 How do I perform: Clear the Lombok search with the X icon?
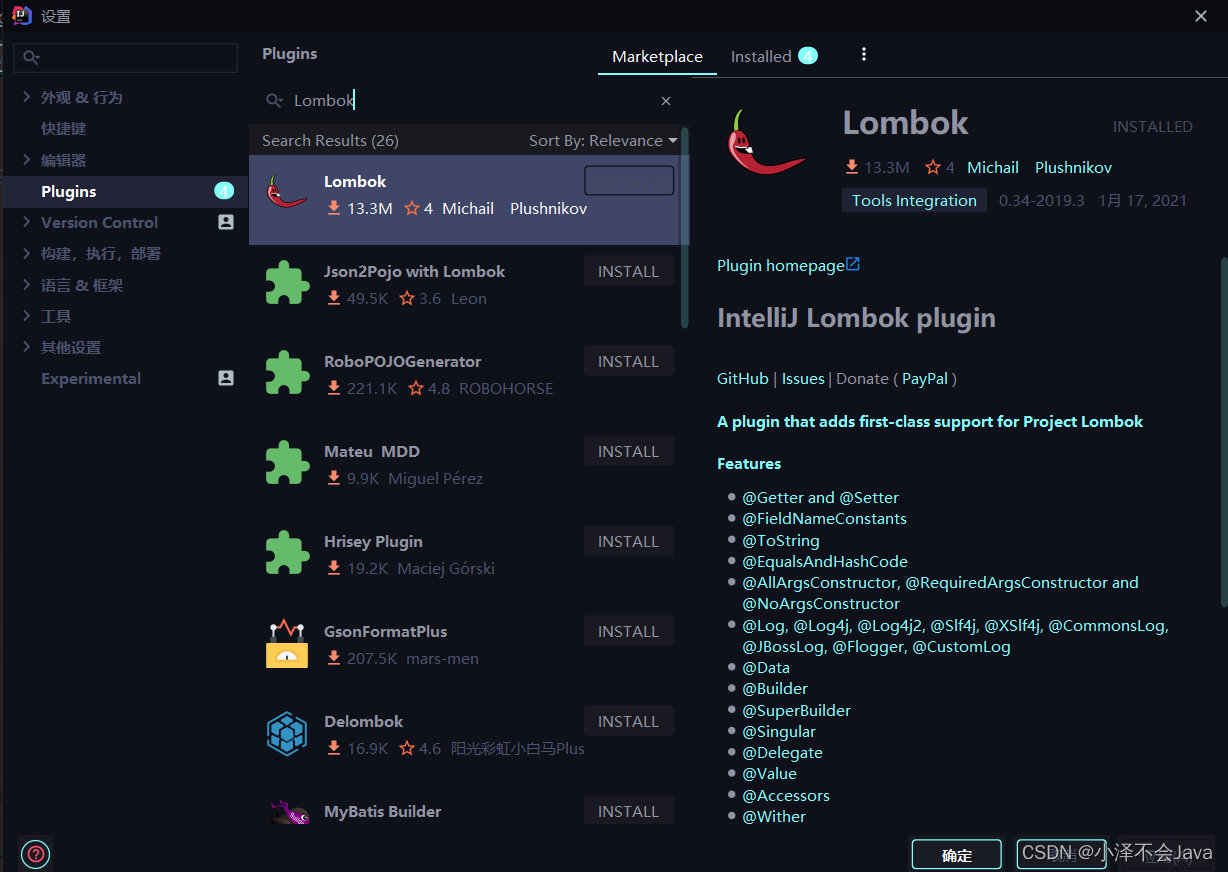click(x=665, y=100)
